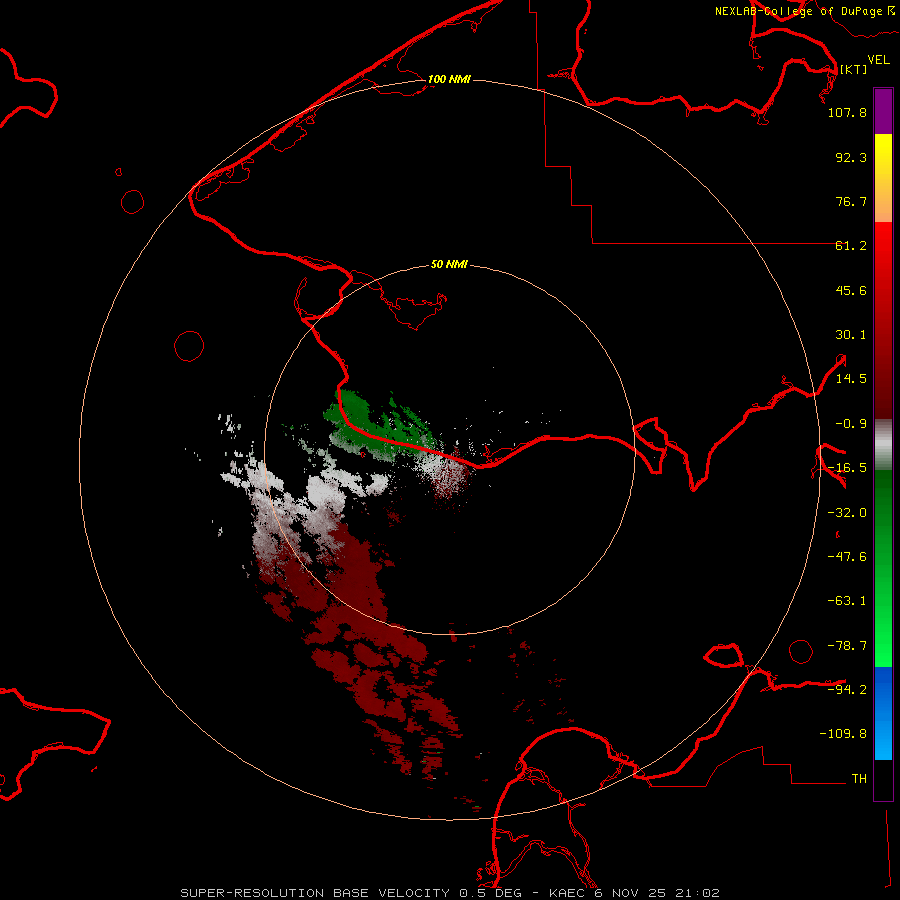The height and width of the screenshot is (900, 900).
Task: Click the 30.1 legend value
Action: point(851,335)
